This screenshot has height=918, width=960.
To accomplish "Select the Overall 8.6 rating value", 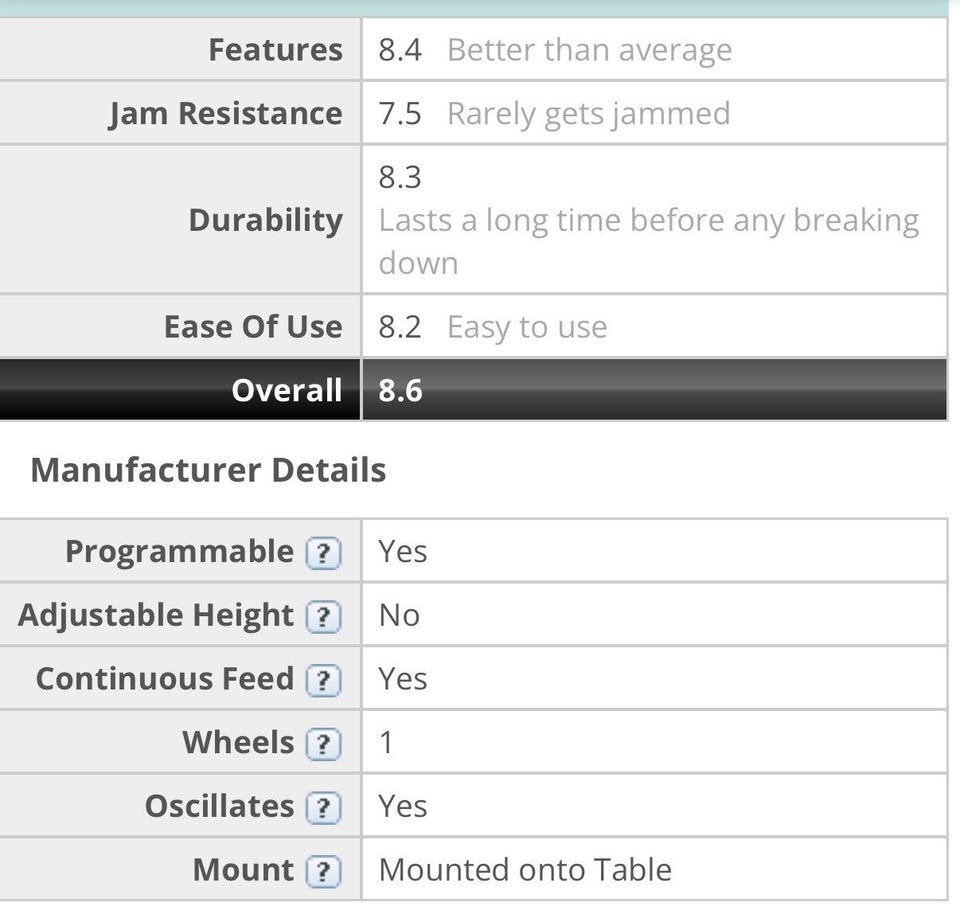I will pos(400,390).
